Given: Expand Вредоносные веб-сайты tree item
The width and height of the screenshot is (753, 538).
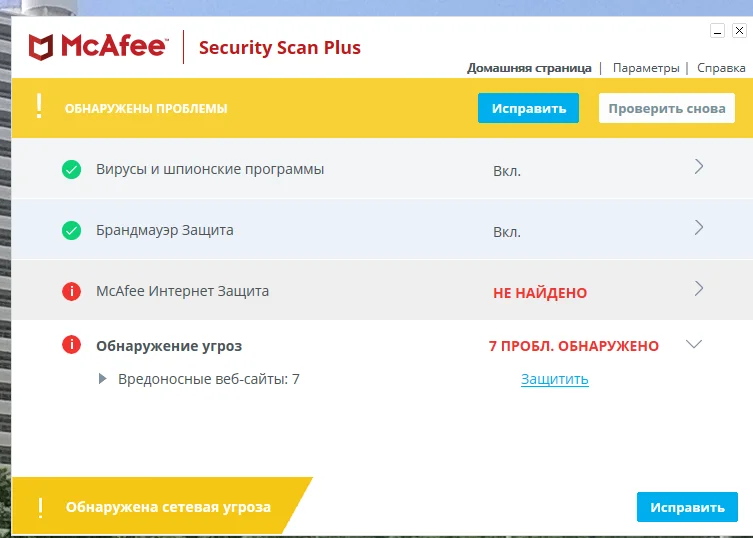Looking at the screenshot, I should [x=103, y=379].
